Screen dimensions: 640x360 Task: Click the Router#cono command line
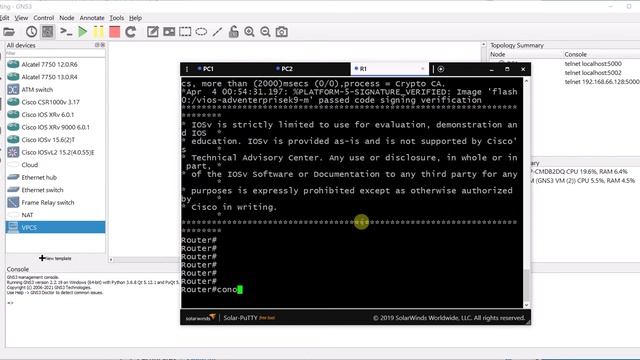pos(212,289)
